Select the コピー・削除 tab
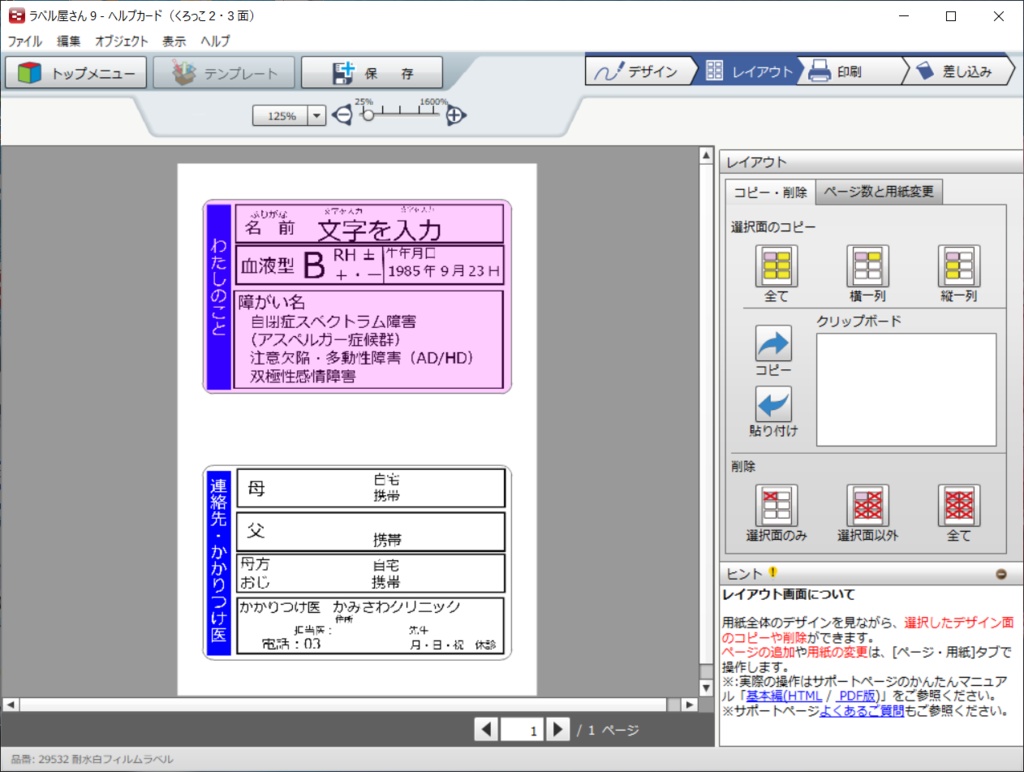This screenshot has width=1024, height=772. point(770,192)
